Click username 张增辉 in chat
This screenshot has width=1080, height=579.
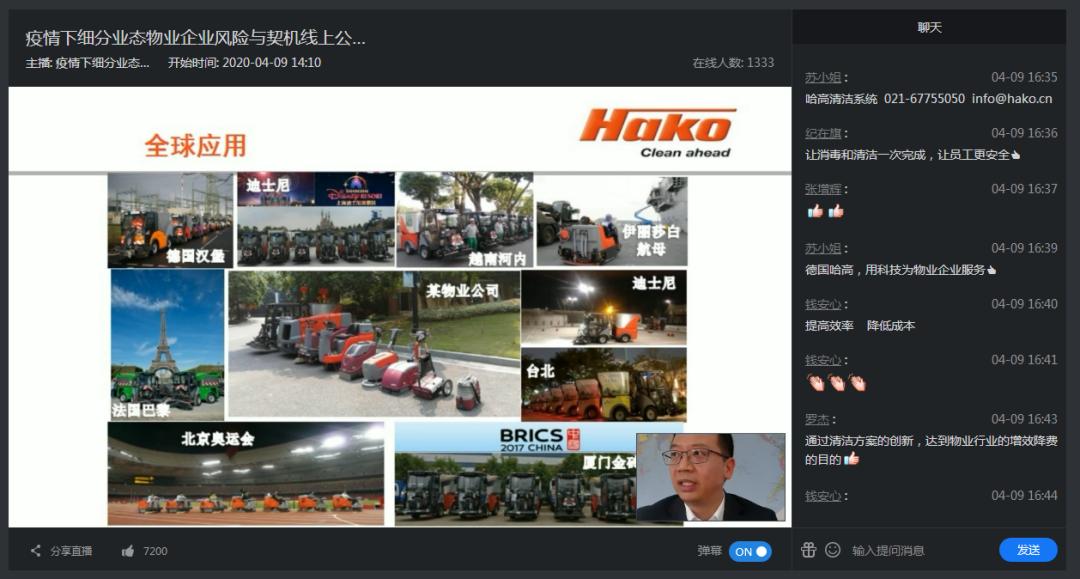point(823,189)
